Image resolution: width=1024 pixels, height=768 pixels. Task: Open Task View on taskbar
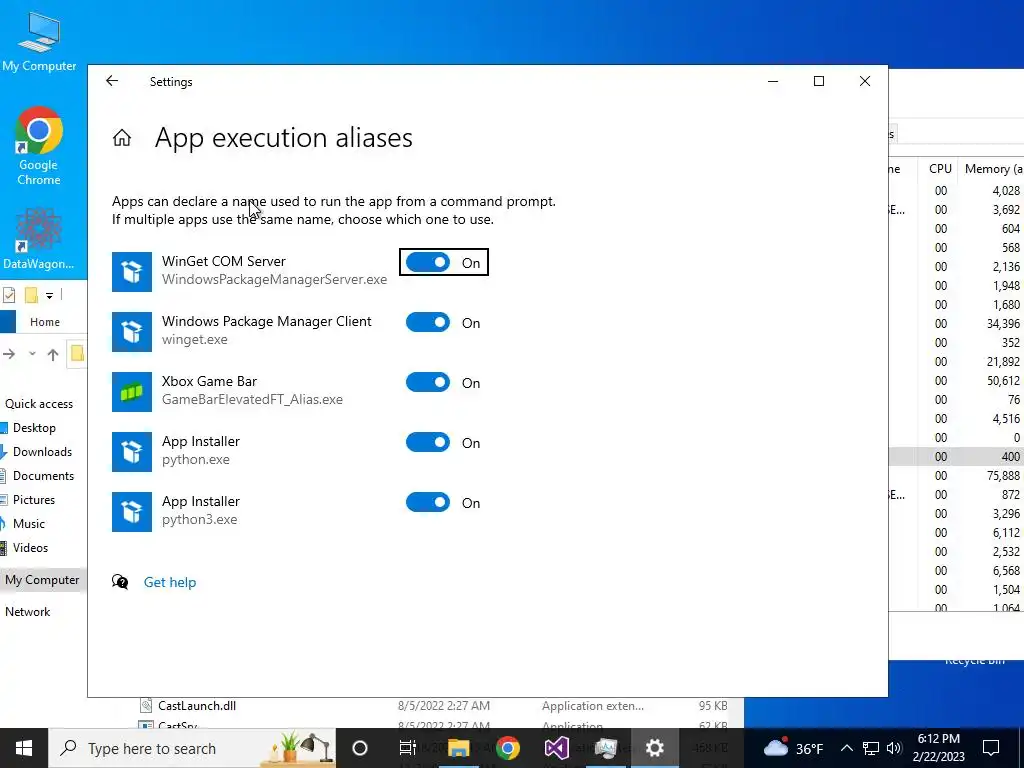(x=408, y=748)
